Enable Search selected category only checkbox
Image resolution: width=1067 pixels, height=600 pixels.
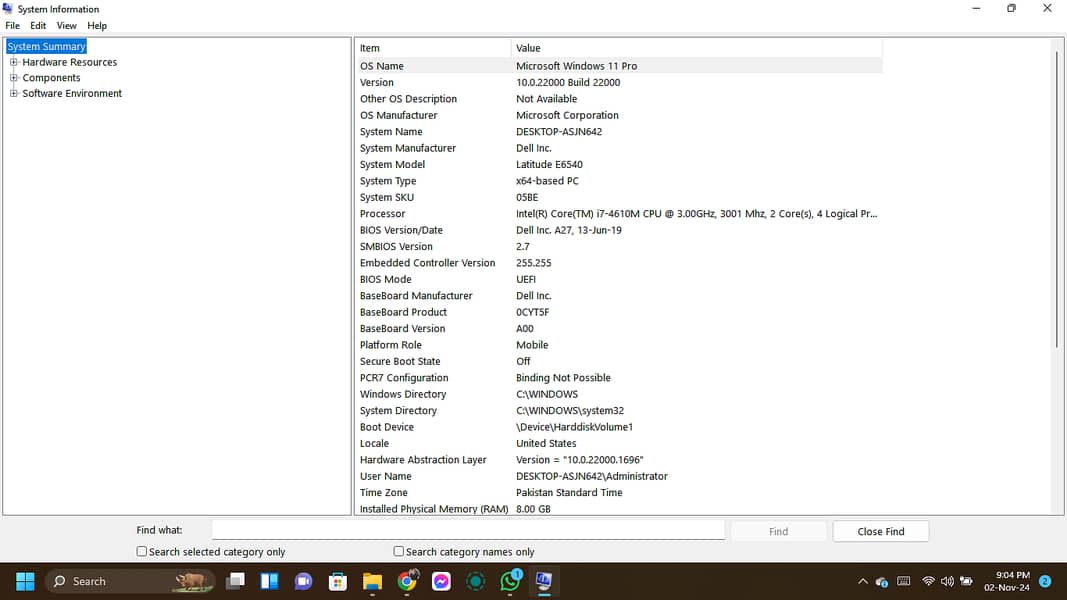142,551
